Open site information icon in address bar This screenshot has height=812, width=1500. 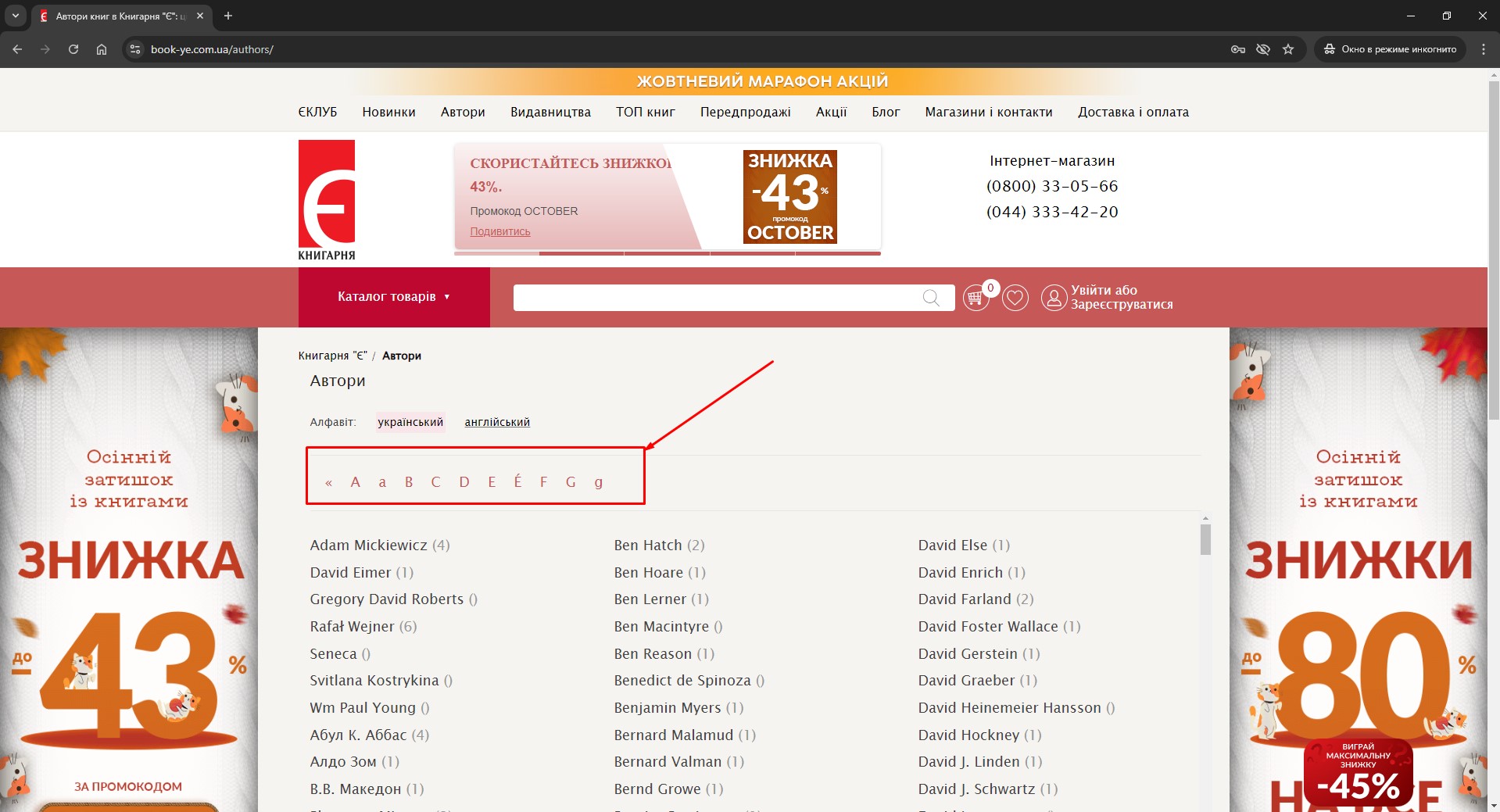coord(135,49)
